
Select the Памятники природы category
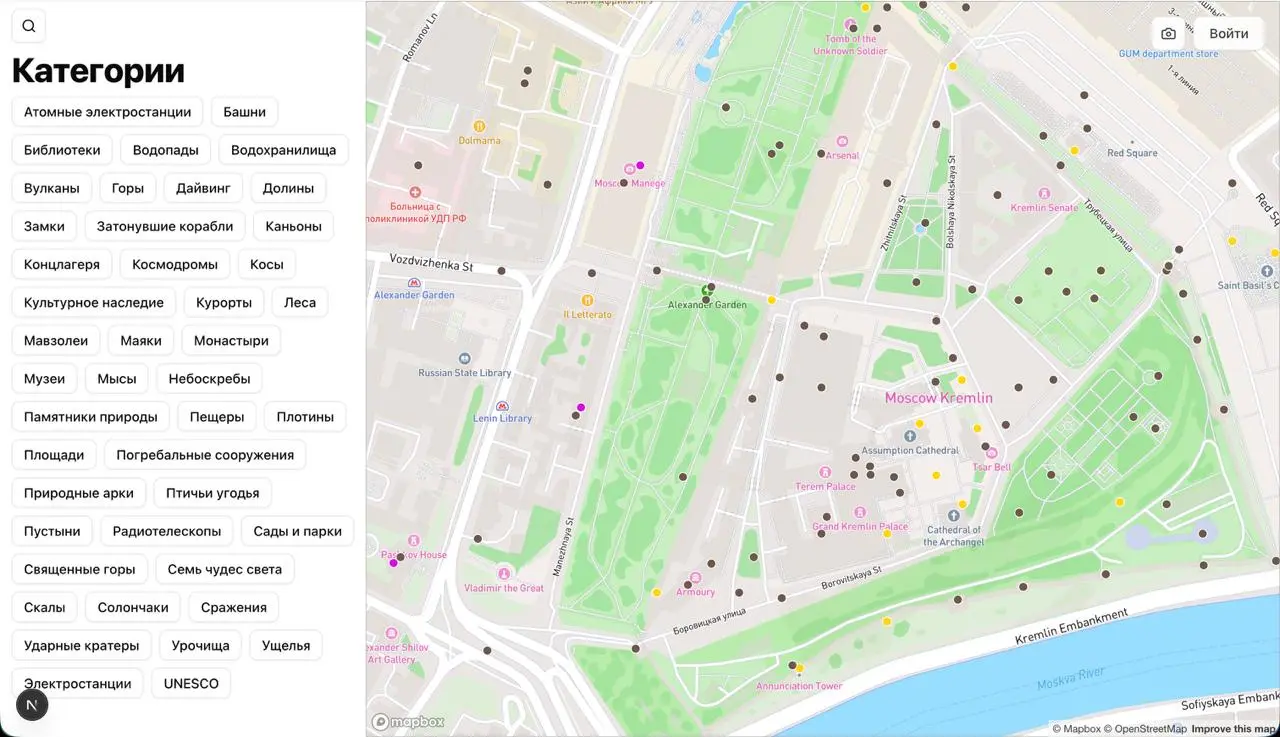[91, 417]
